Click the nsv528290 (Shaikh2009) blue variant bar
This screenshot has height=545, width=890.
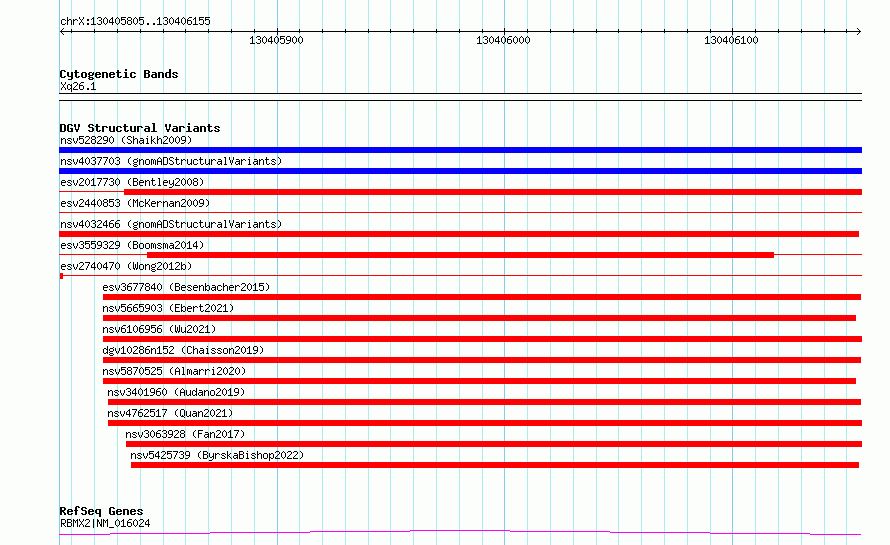click(460, 150)
